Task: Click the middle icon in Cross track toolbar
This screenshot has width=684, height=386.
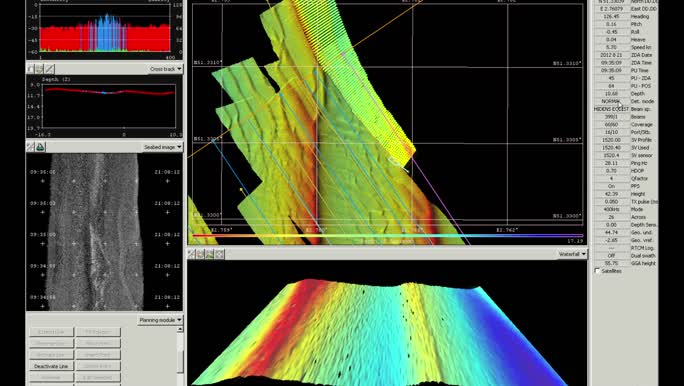Action: point(40,69)
